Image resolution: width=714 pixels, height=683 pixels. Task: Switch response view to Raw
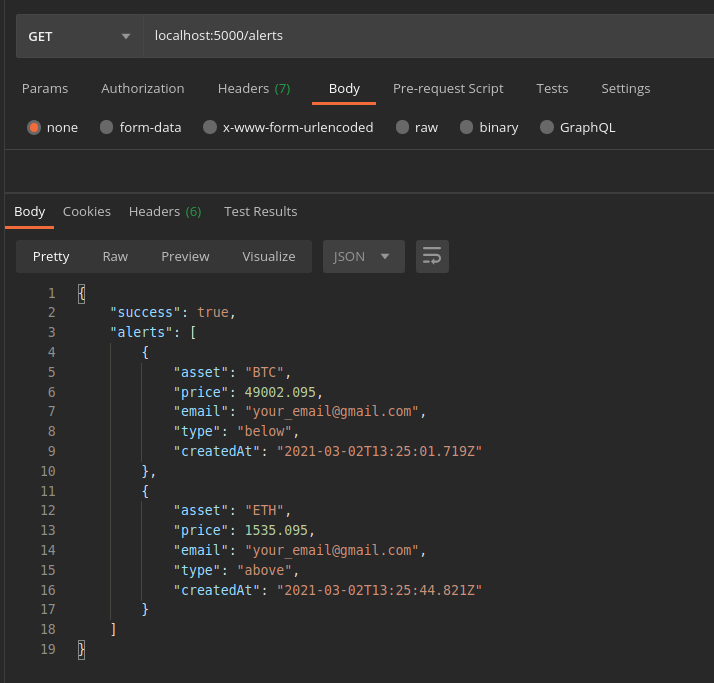(x=115, y=257)
